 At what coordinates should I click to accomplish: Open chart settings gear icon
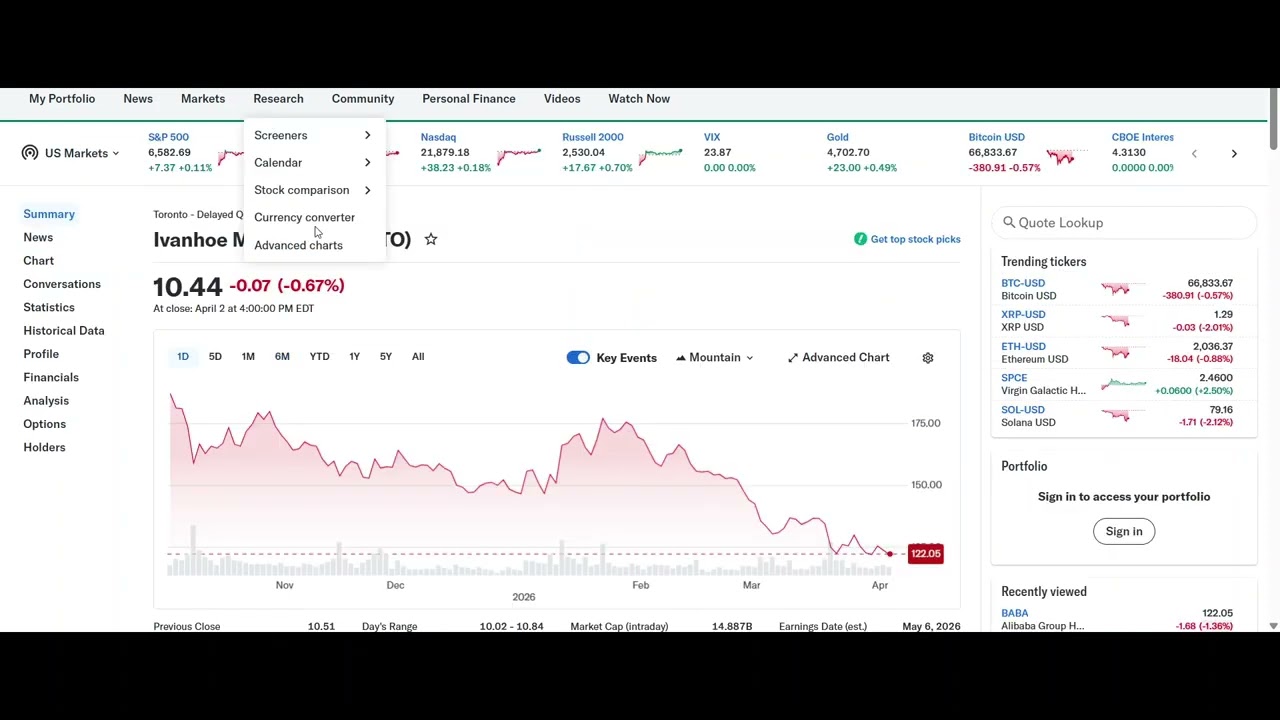[928, 358]
